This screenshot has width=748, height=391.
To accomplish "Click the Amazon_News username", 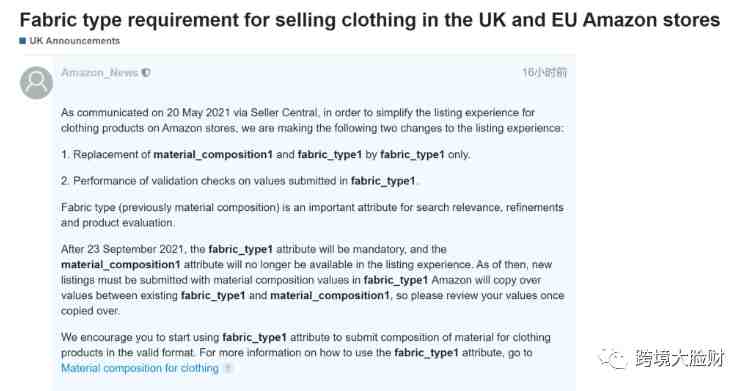I will pyautogui.click(x=100, y=72).
